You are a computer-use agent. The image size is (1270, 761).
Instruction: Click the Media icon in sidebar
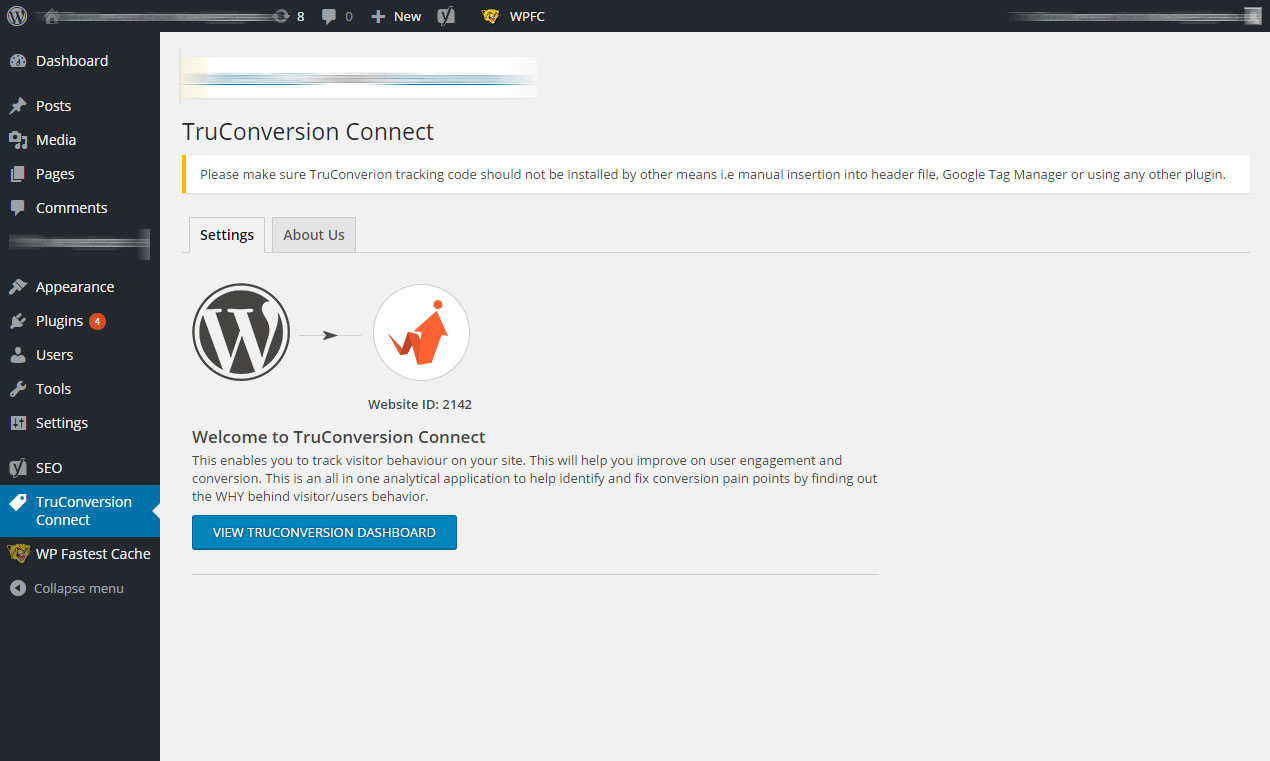(18, 140)
